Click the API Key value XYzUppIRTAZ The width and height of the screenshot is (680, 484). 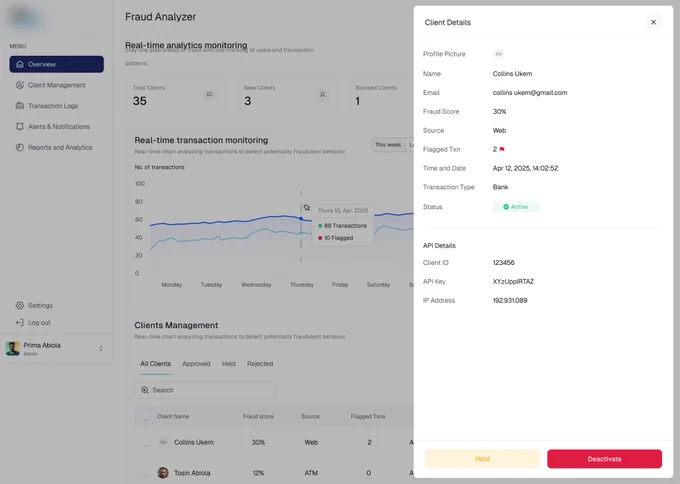pyautogui.click(x=513, y=281)
